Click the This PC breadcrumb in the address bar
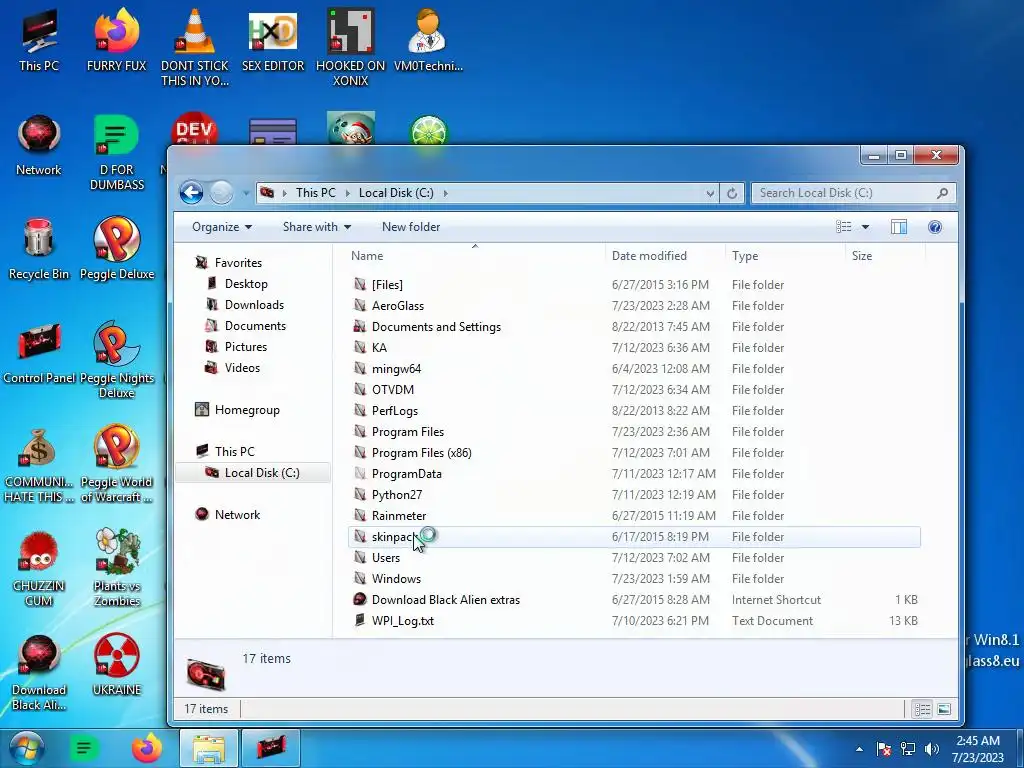The height and width of the screenshot is (768, 1024). coord(315,193)
